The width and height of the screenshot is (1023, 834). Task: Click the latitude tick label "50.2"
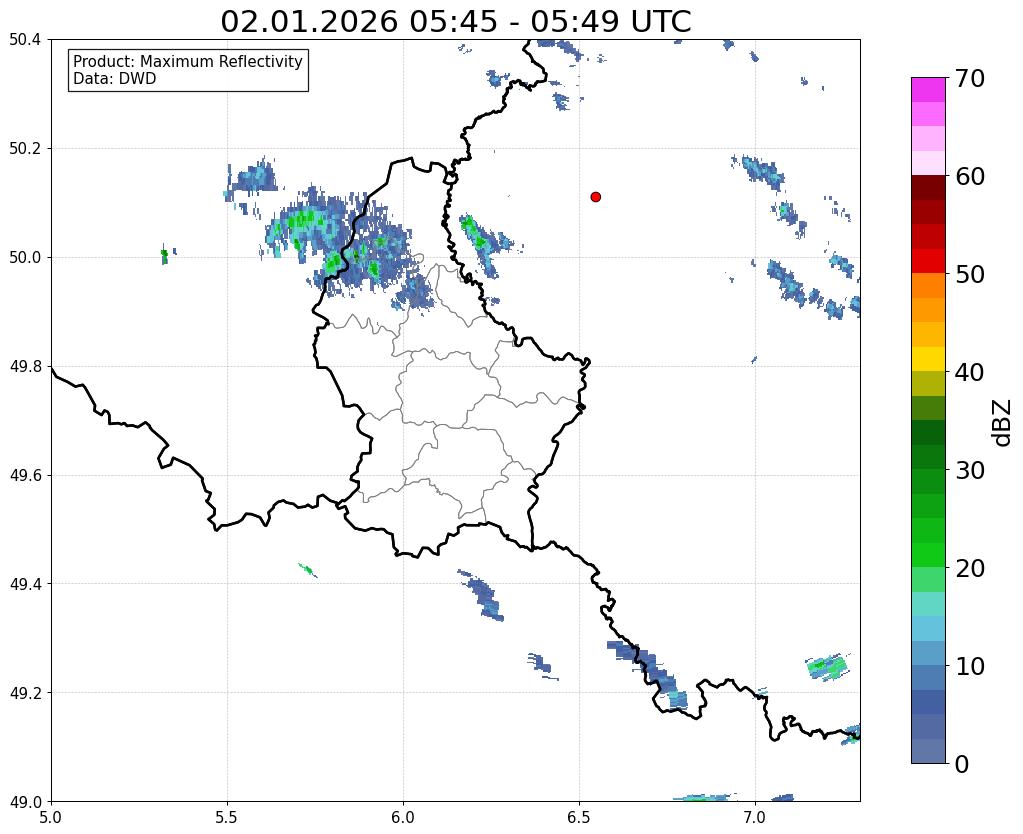point(25,149)
